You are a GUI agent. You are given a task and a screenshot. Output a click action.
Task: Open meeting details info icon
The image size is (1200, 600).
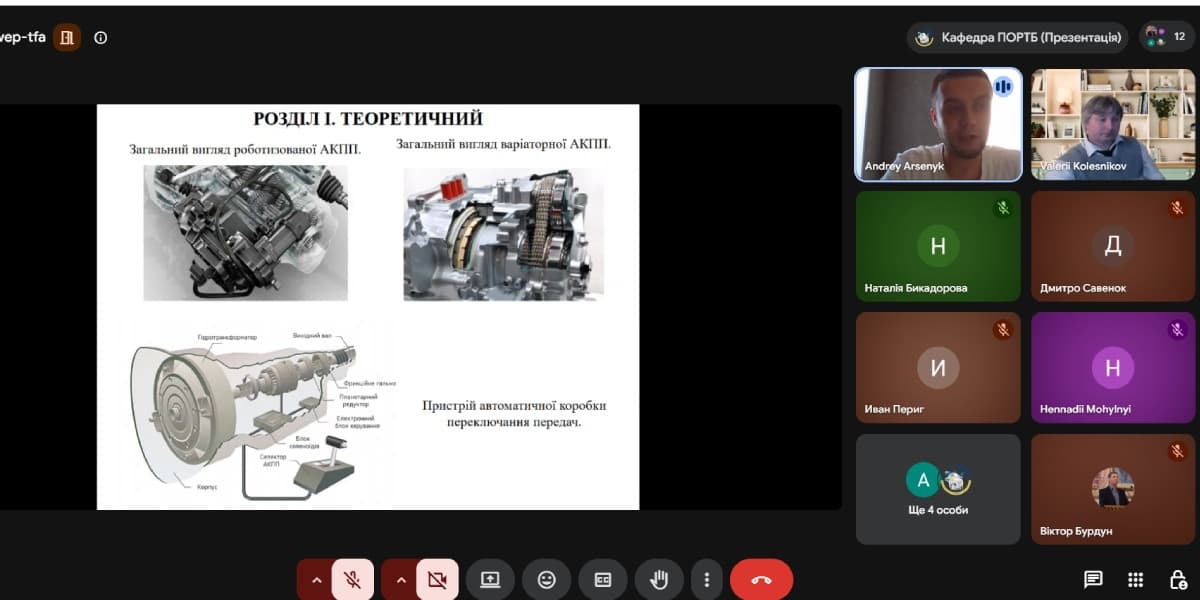(100, 38)
